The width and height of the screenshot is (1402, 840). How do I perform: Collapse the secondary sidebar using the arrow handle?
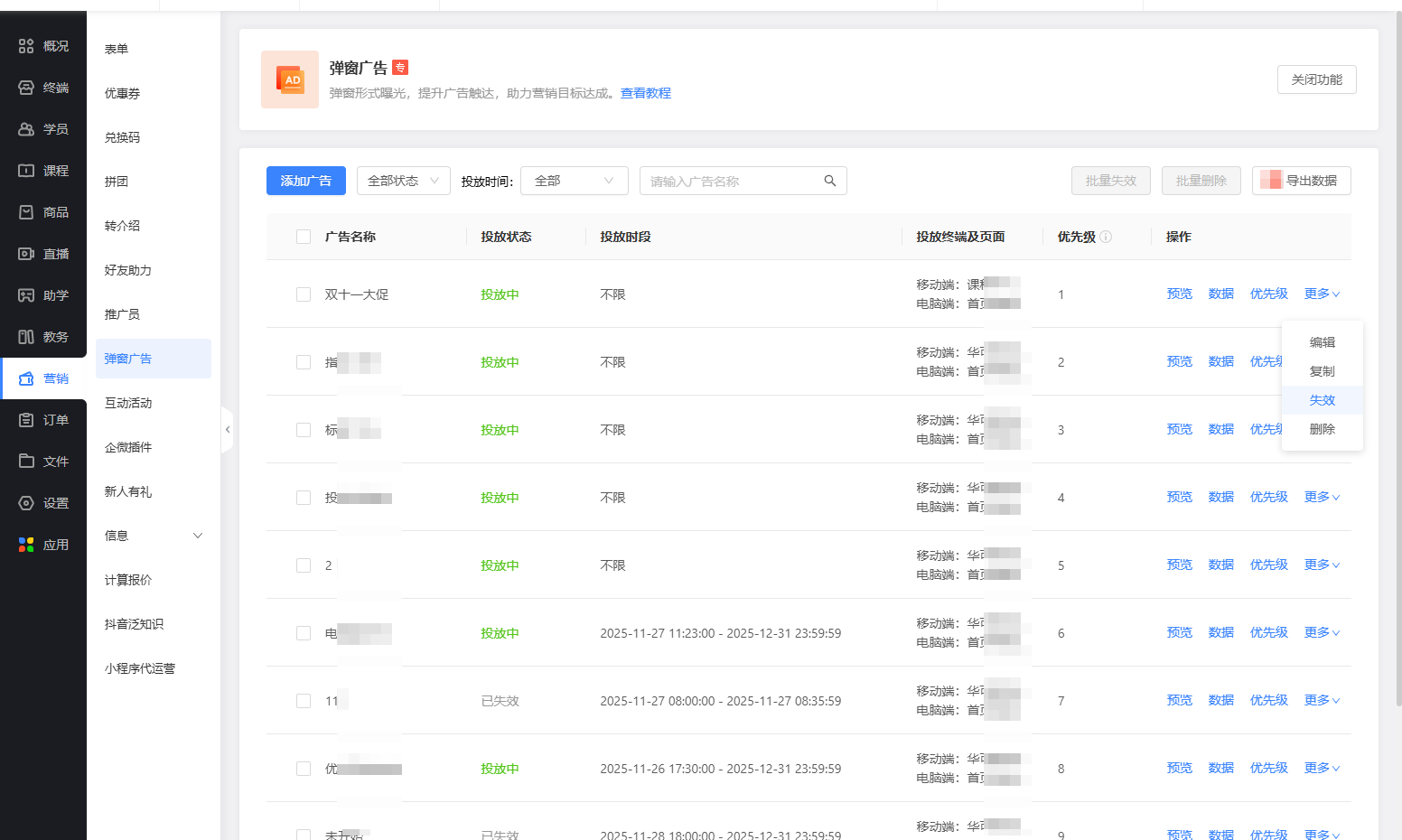(228, 430)
